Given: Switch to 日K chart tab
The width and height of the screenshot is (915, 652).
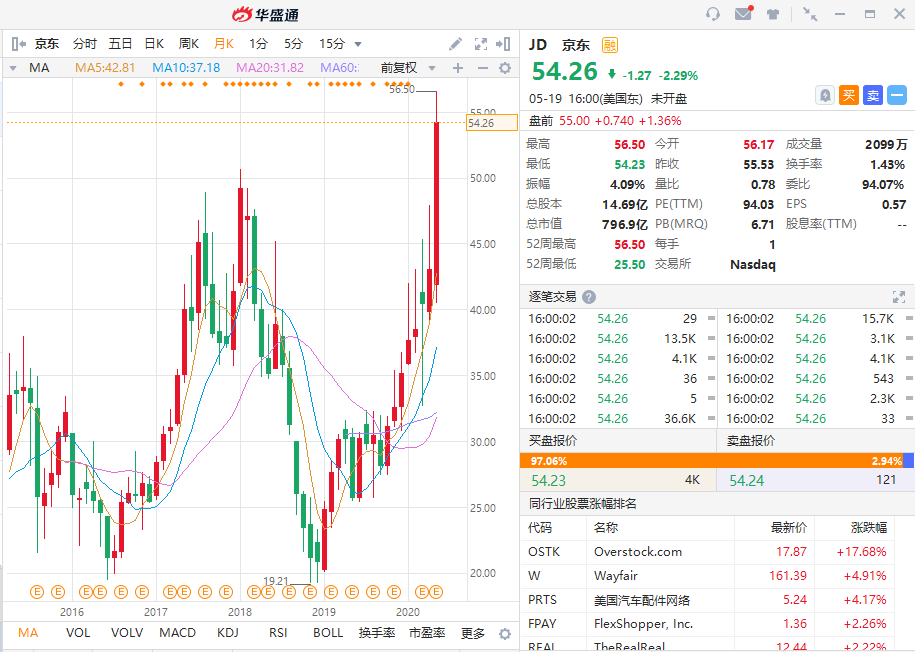Looking at the screenshot, I should point(154,44).
